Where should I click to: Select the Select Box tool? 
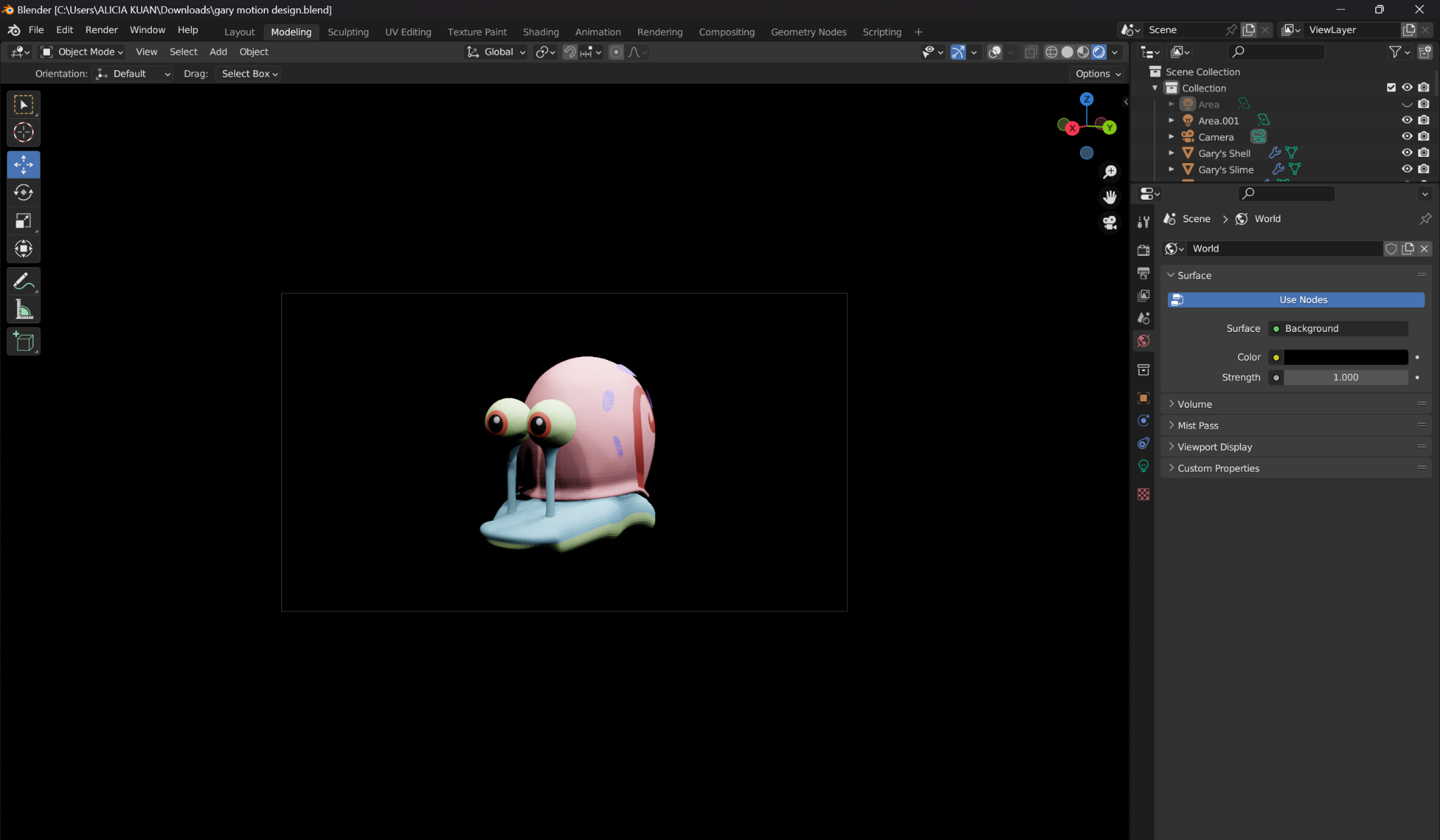pyautogui.click(x=23, y=105)
